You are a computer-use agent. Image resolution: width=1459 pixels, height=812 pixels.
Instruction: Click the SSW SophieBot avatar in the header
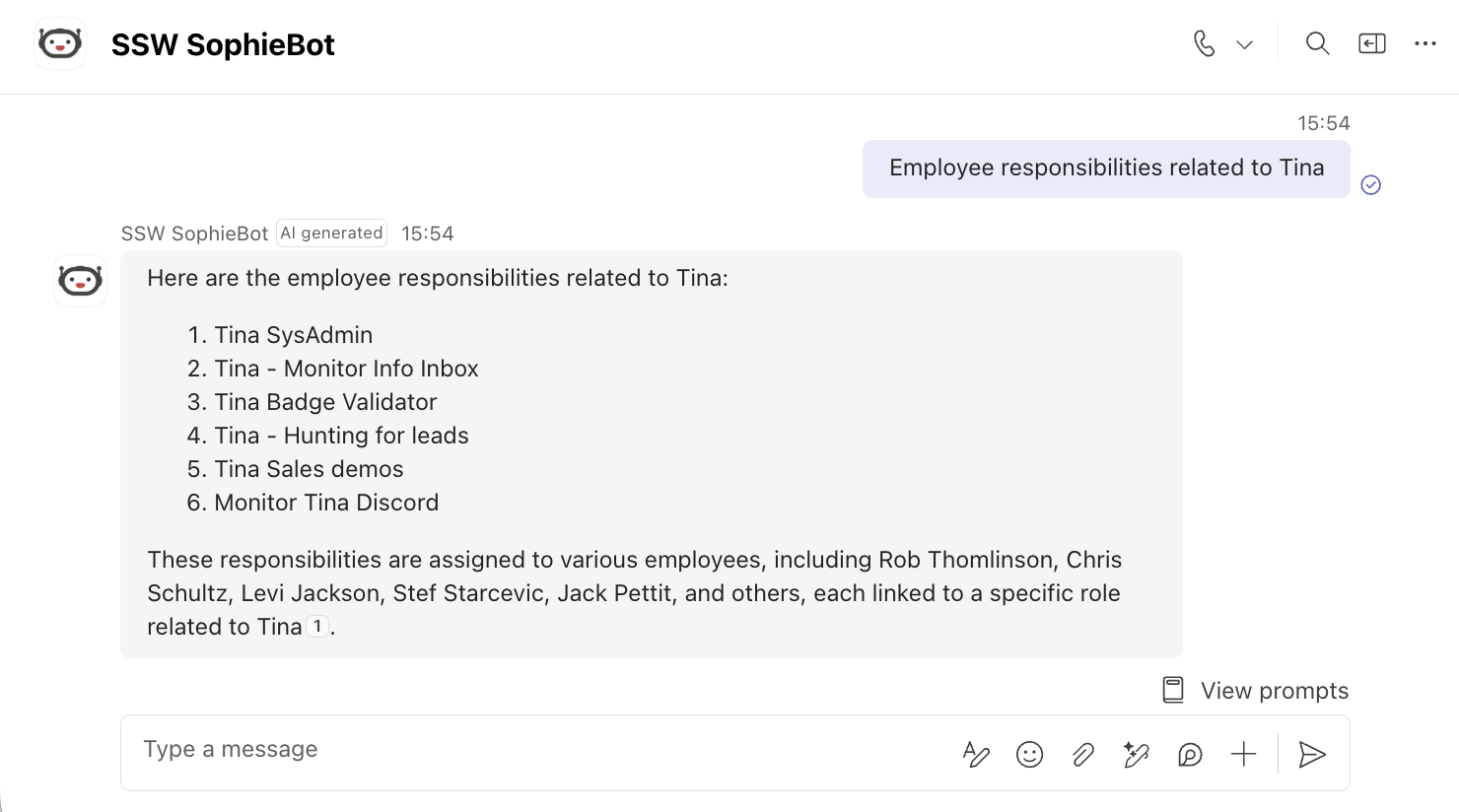point(60,43)
